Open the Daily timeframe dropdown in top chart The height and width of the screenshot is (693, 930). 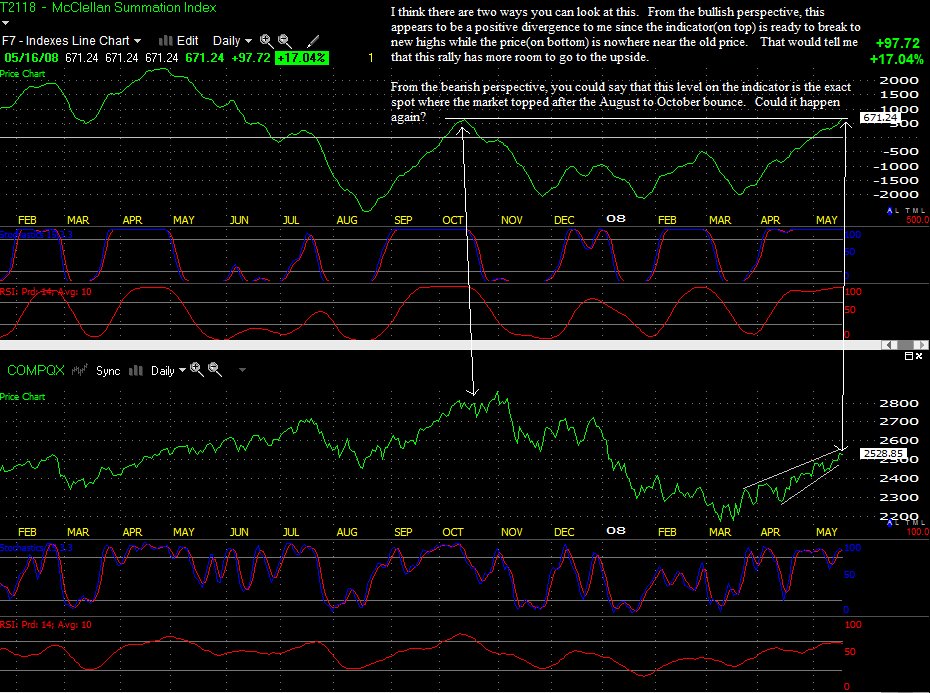pos(232,41)
